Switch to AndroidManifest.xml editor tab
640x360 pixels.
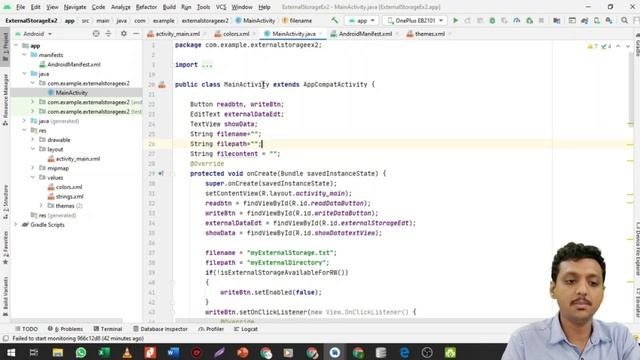365,34
